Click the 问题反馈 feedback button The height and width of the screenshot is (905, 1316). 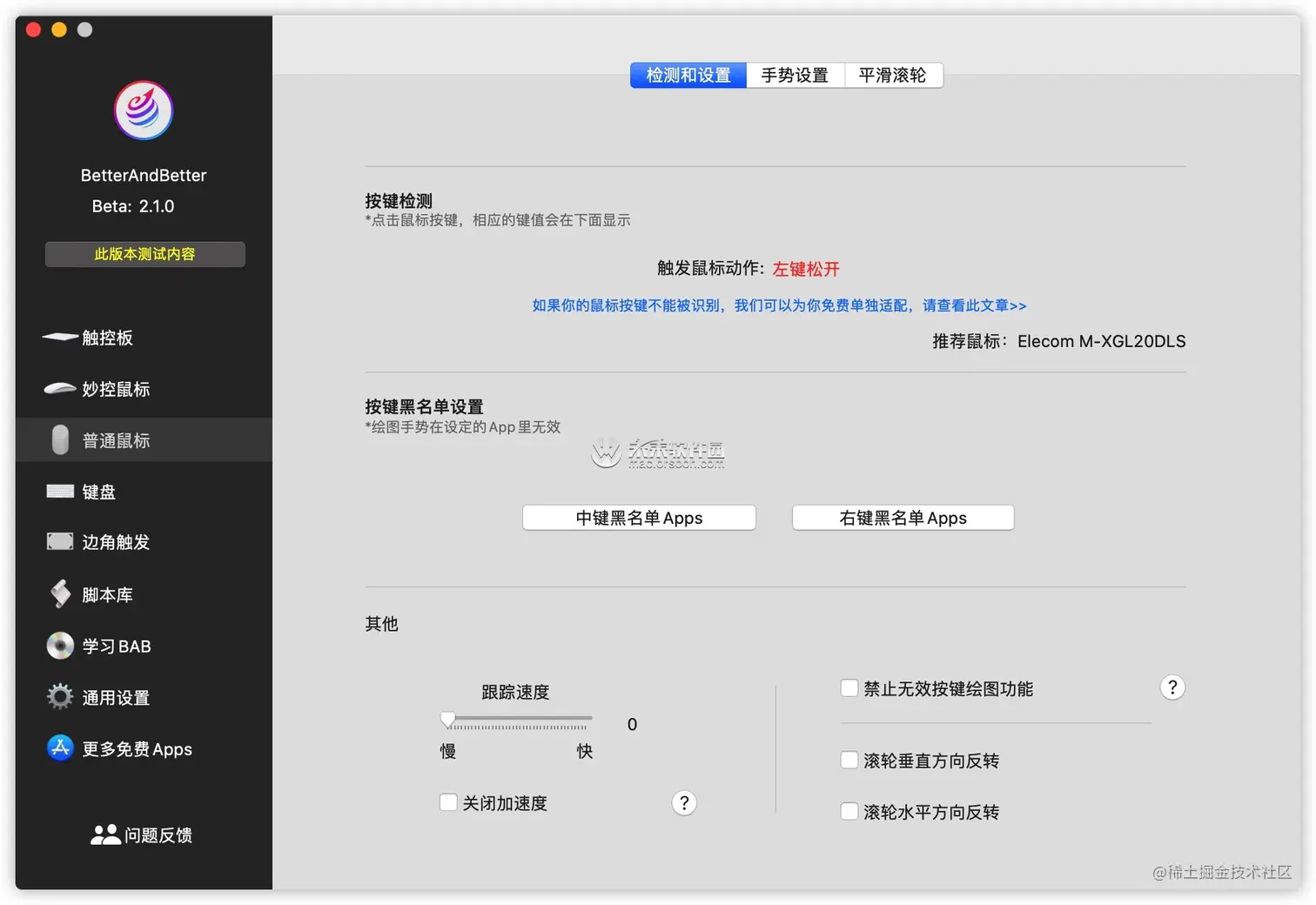(142, 835)
